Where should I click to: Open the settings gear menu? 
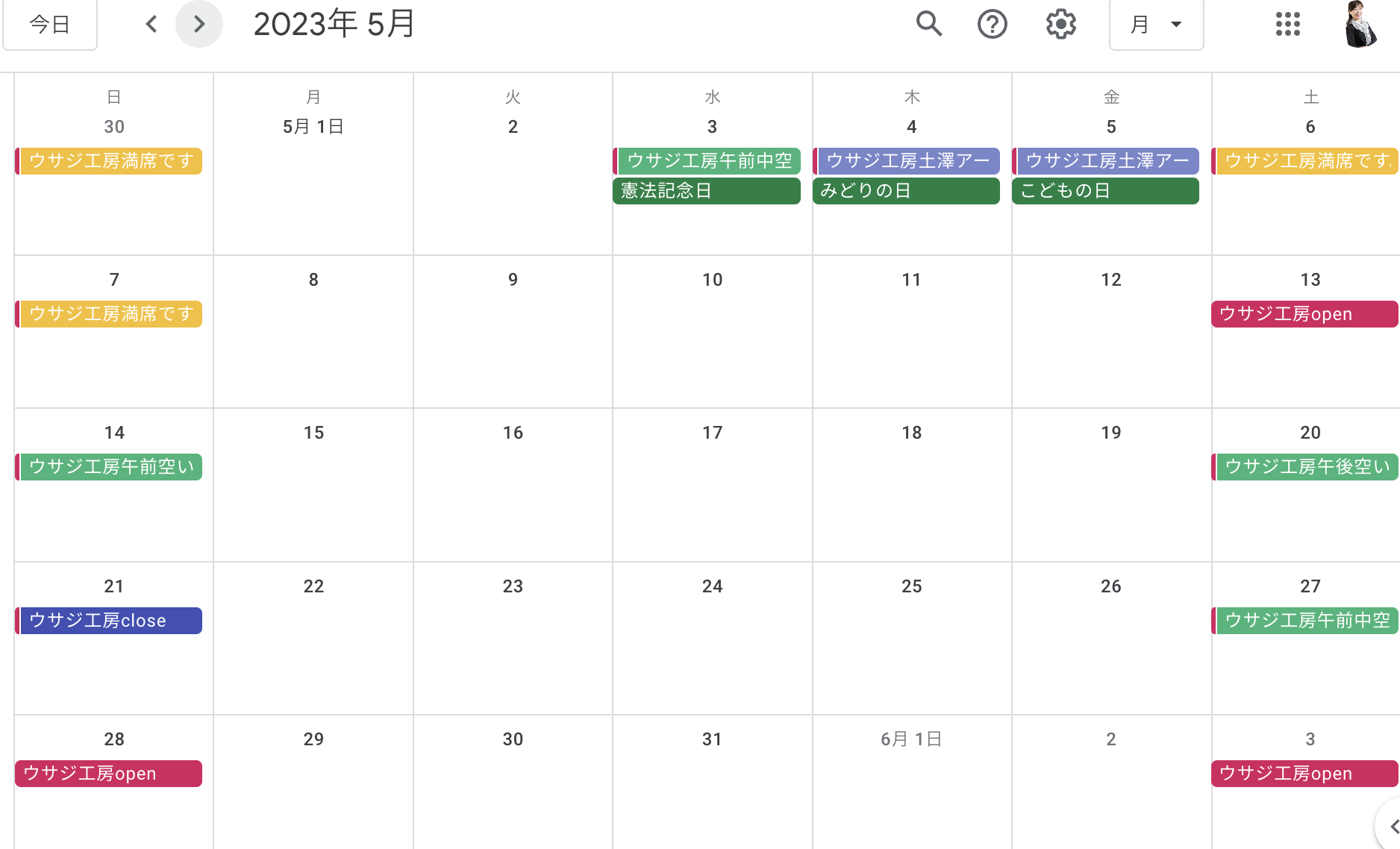(x=1060, y=24)
